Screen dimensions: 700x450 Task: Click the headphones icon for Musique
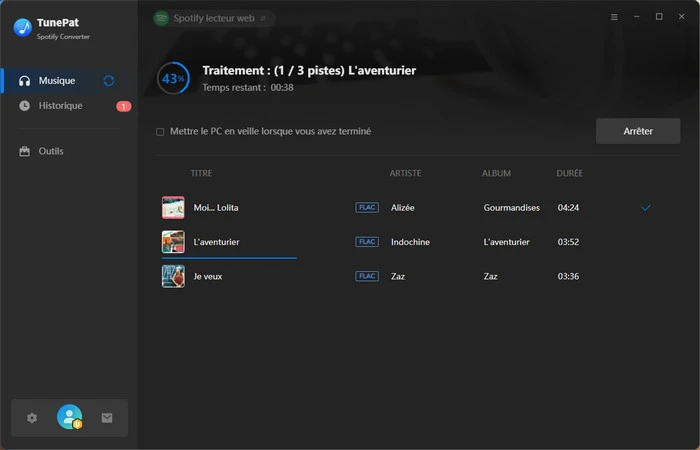25,81
